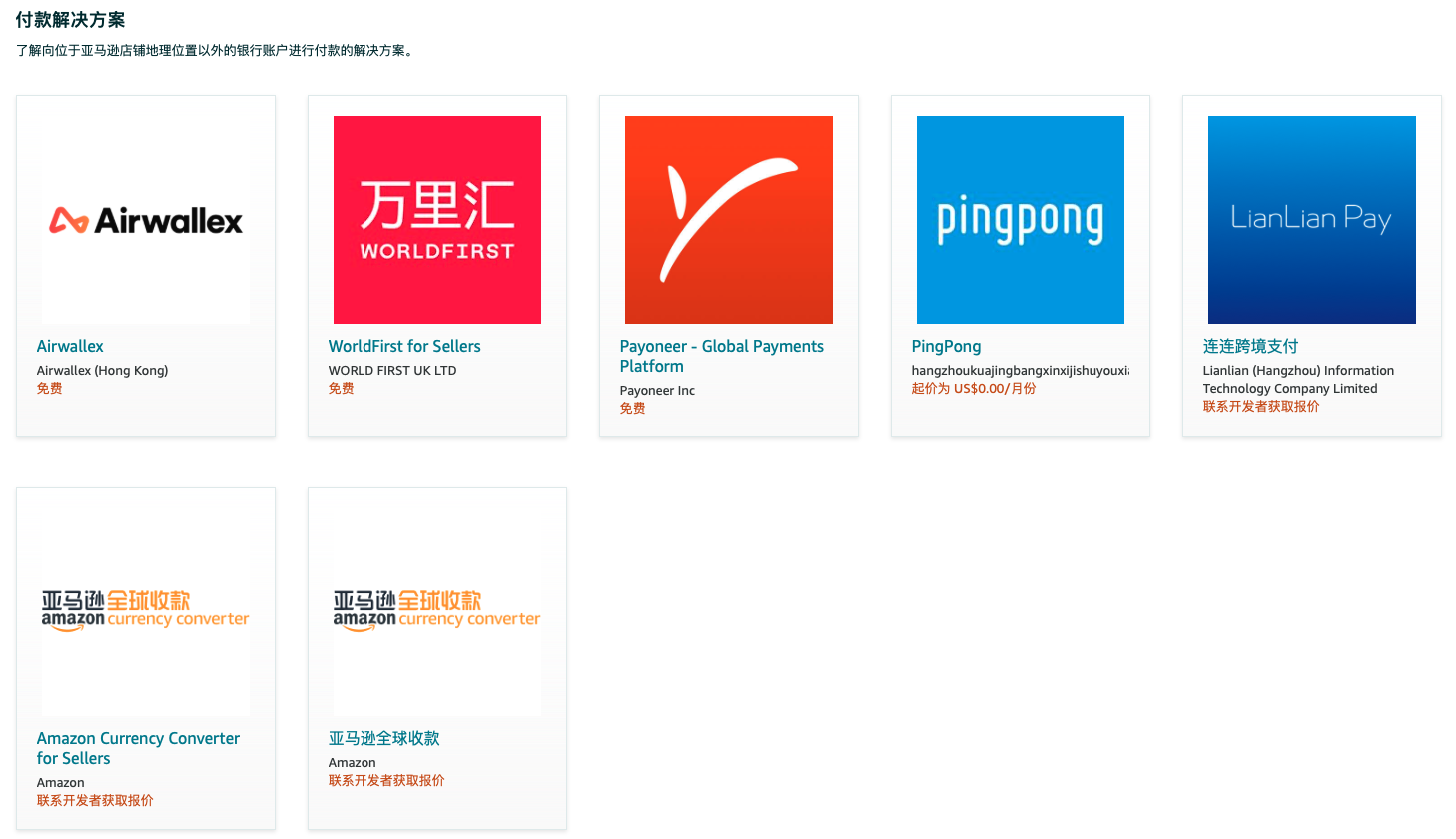Viewport: 1456px width, 839px height.
Task: Open Payoneer - Global Payments Platform
Action: pos(722,356)
